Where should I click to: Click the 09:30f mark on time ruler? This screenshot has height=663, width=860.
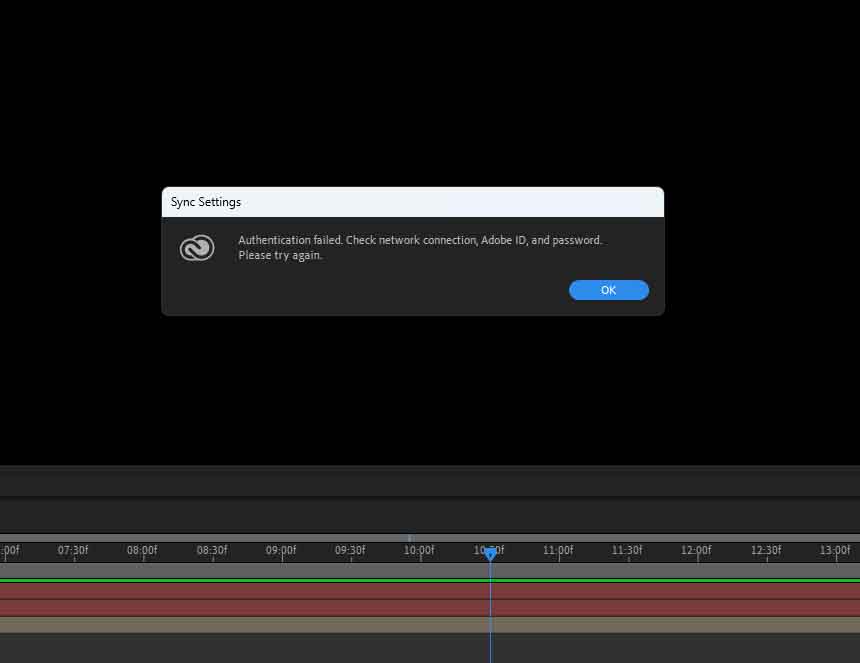click(x=350, y=550)
